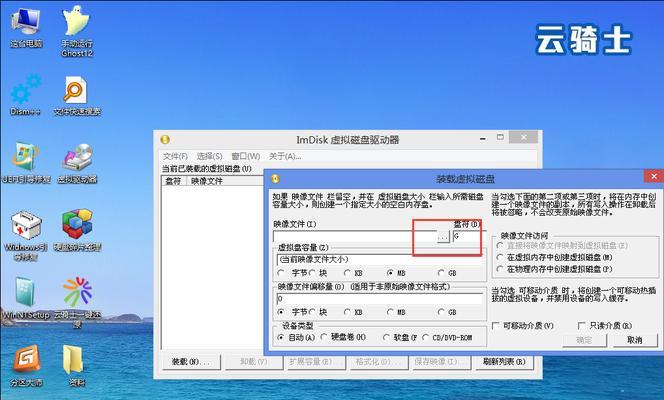
Task: Click the 映像文件偏移量 offset field
Action: pos(380,299)
